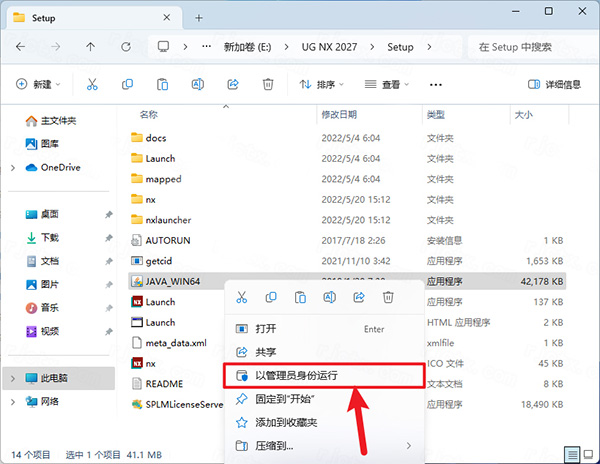
Task: Click the Copy icon in context menu
Action: point(271,297)
